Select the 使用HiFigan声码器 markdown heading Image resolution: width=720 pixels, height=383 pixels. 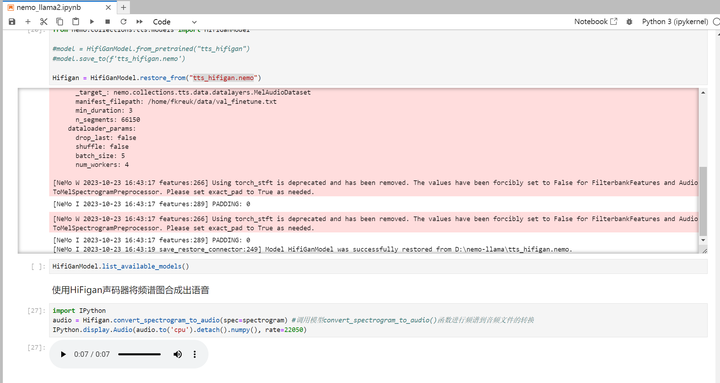tap(130, 290)
